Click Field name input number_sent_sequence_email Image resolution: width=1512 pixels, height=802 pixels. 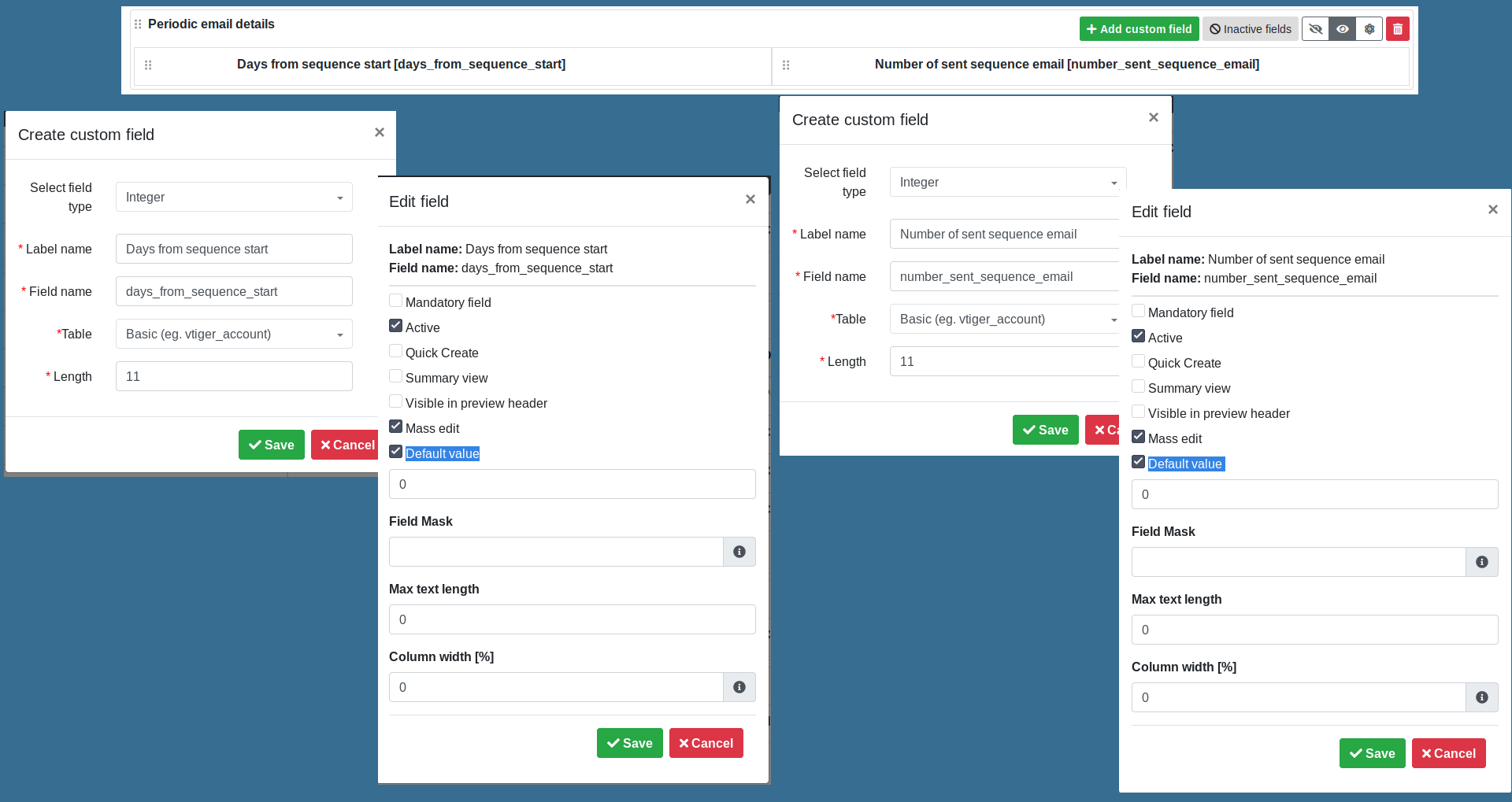(x=1005, y=276)
